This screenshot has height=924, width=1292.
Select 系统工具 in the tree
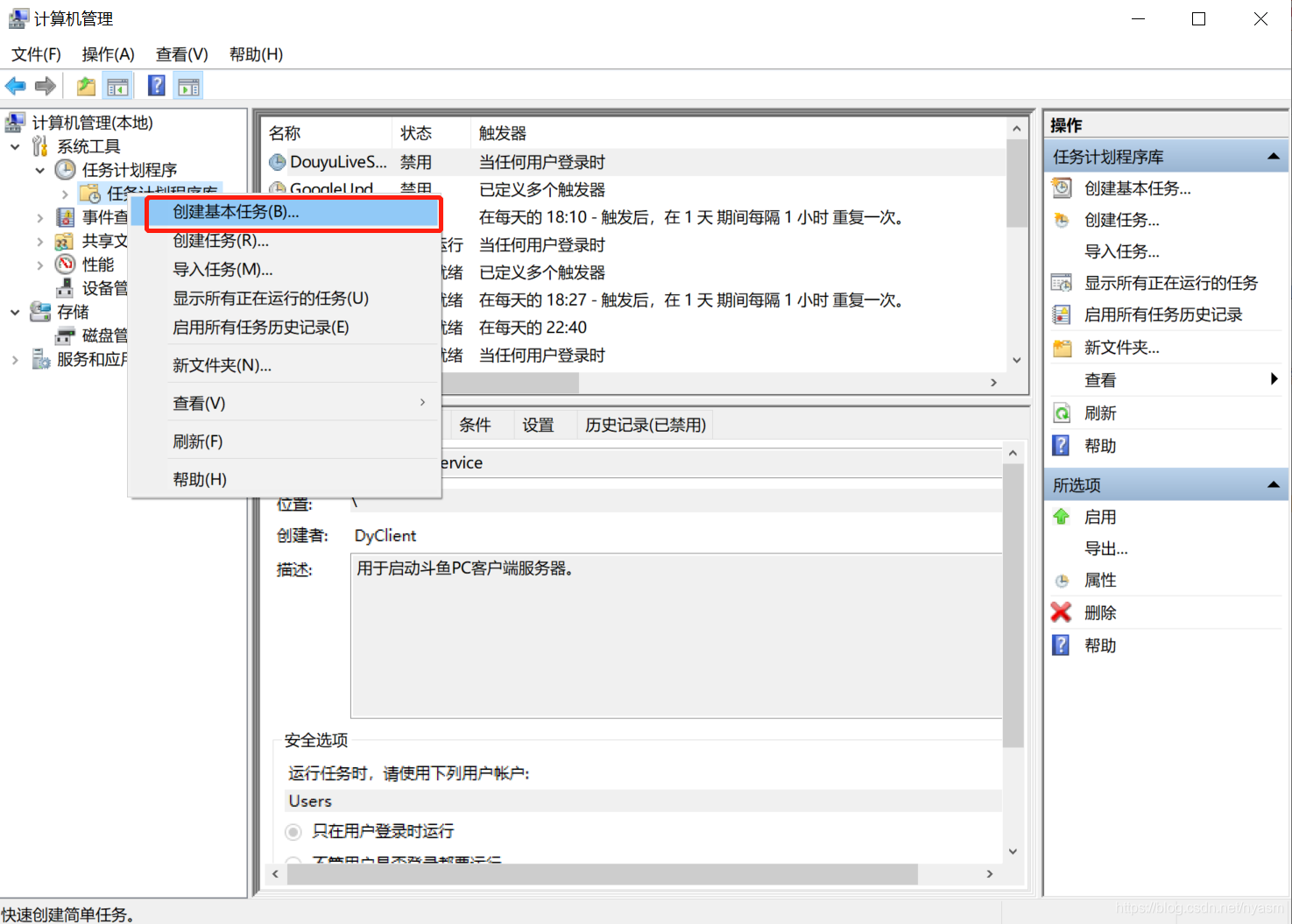pyautogui.click(x=88, y=146)
